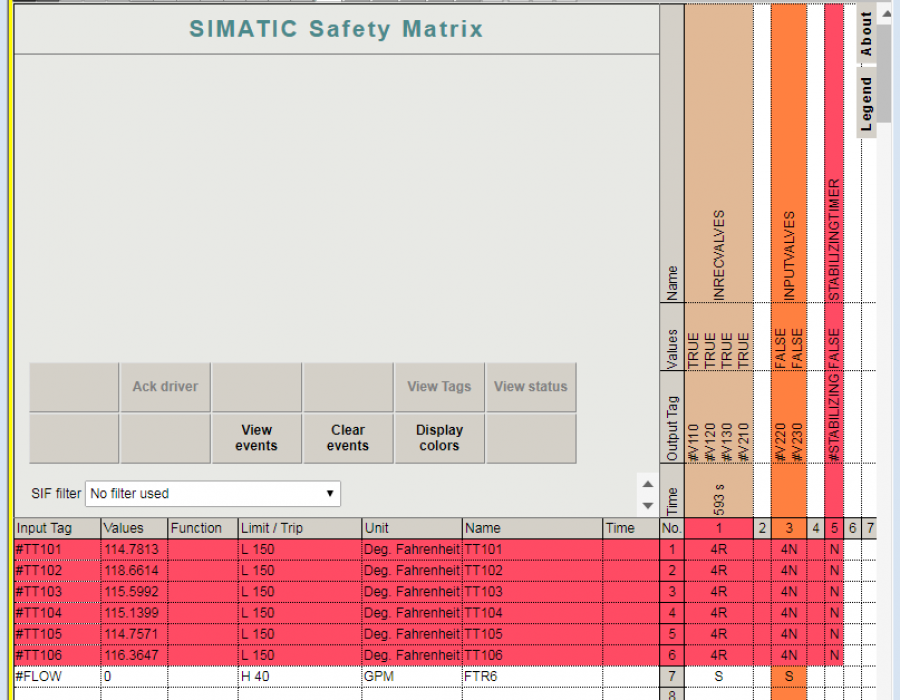Click the 4N intersection in the TT102 row
Screen dimensions: 900x700
[789, 571]
